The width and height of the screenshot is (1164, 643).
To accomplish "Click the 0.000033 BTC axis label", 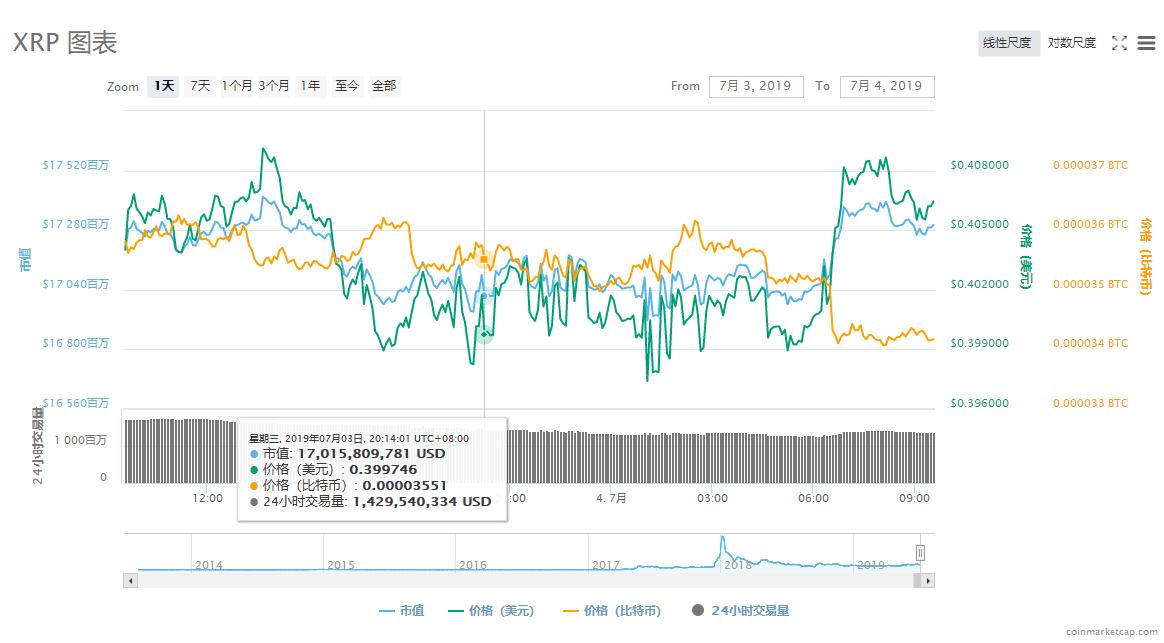I will point(1090,403).
